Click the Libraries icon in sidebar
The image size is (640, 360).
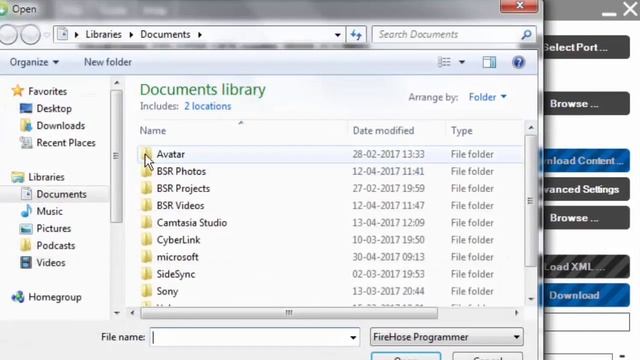click(x=18, y=177)
